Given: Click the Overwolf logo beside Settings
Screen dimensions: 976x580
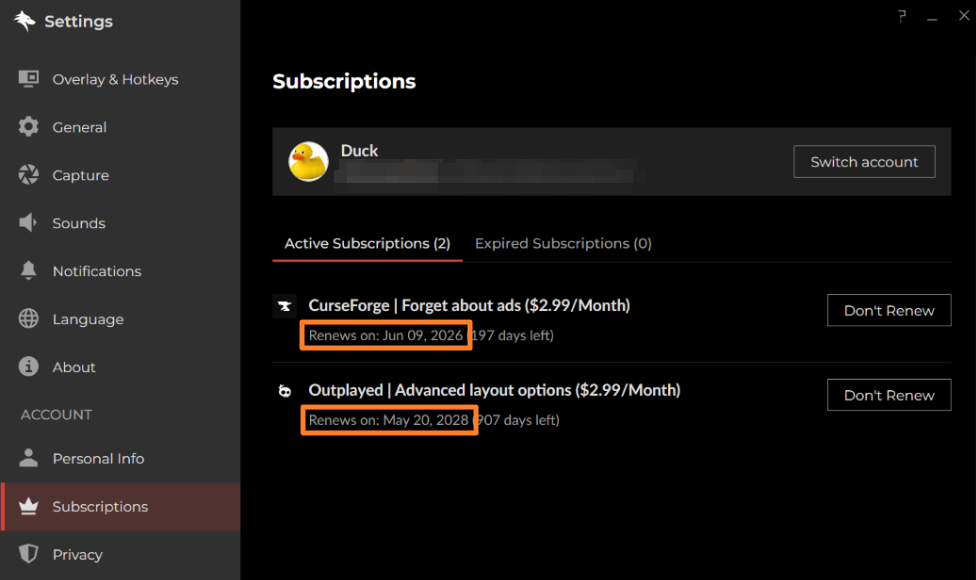Looking at the screenshot, I should coord(24,21).
